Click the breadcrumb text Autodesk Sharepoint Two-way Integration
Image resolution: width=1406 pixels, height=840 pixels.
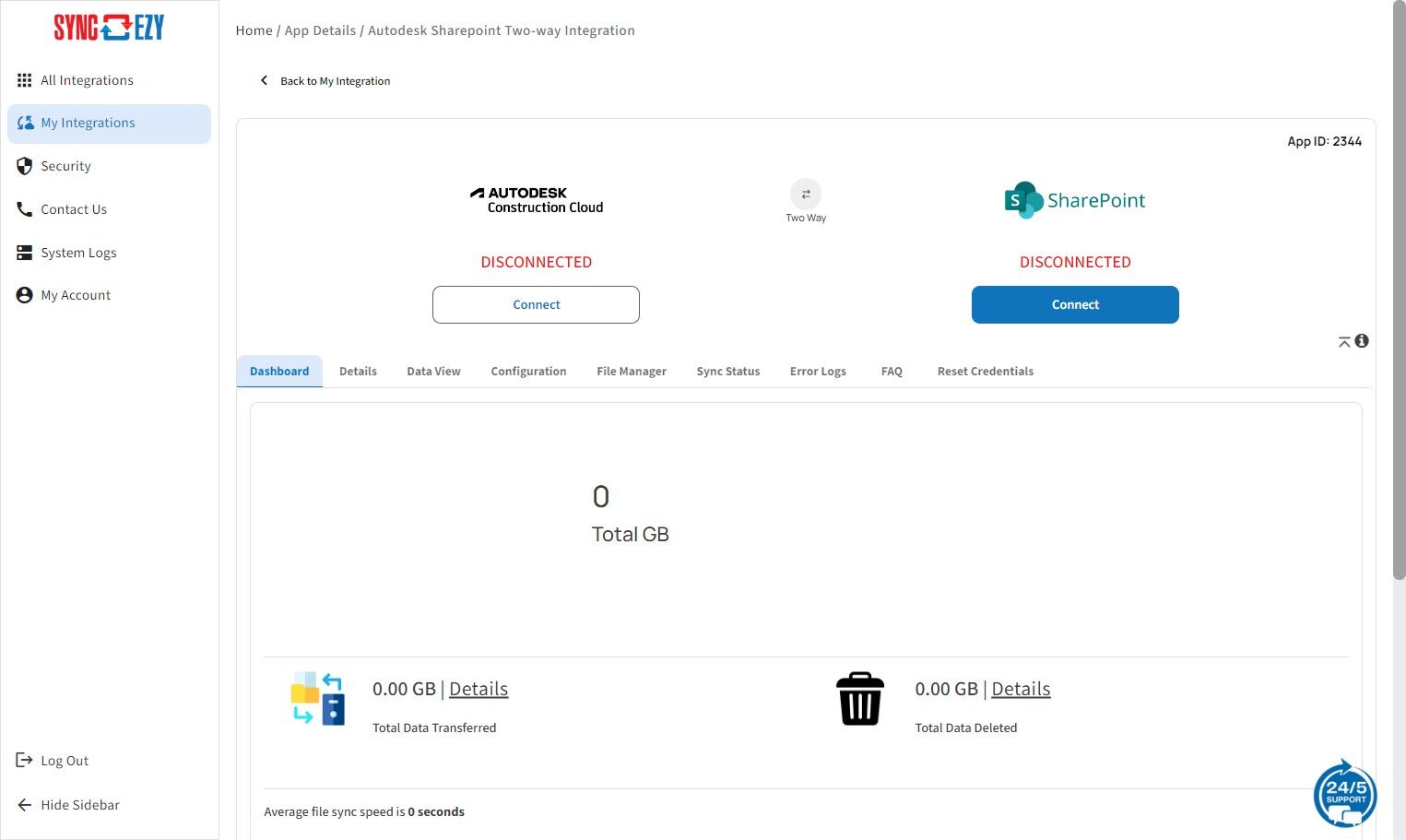tap(502, 30)
